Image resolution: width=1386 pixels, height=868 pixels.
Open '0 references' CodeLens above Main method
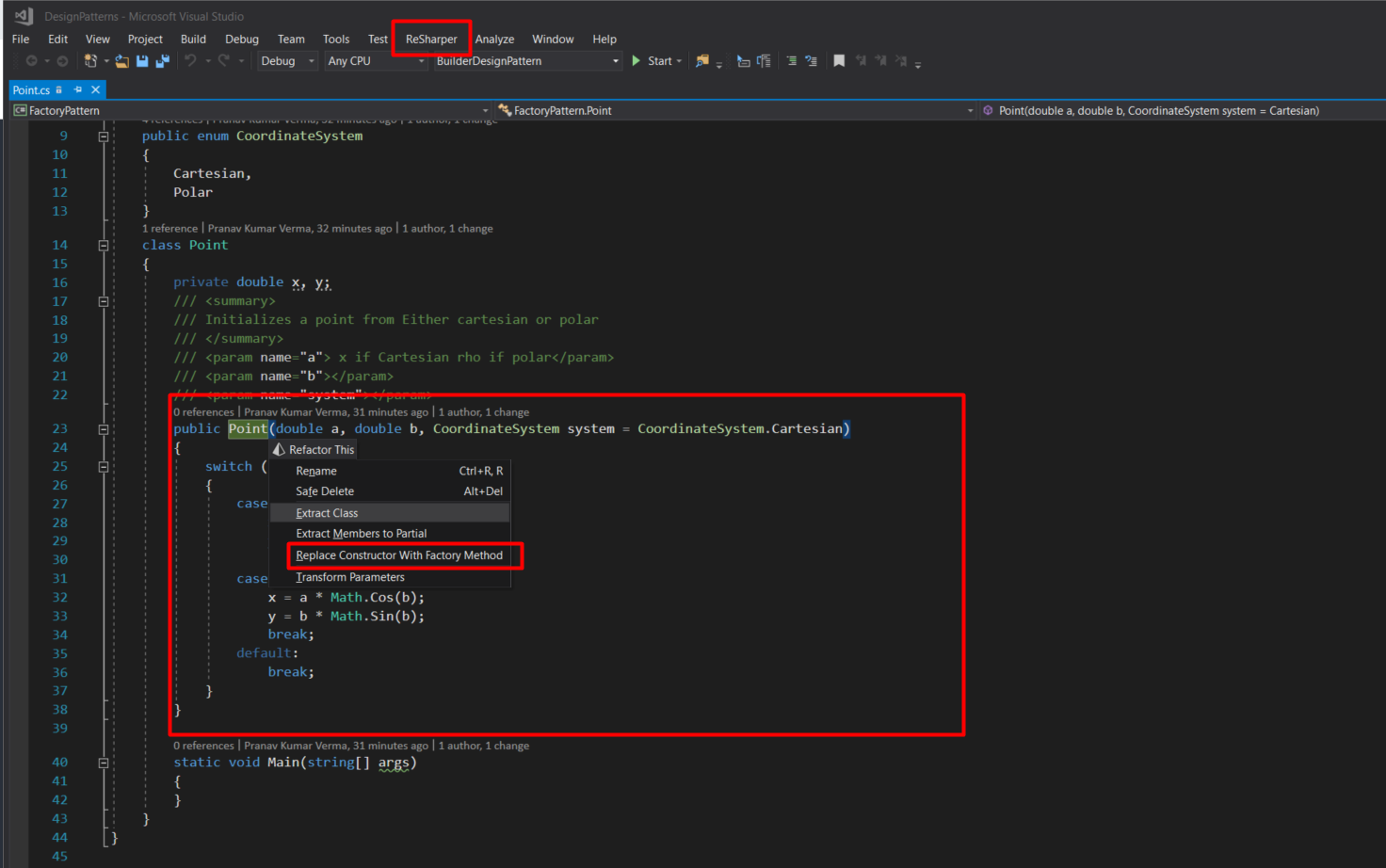203,746
